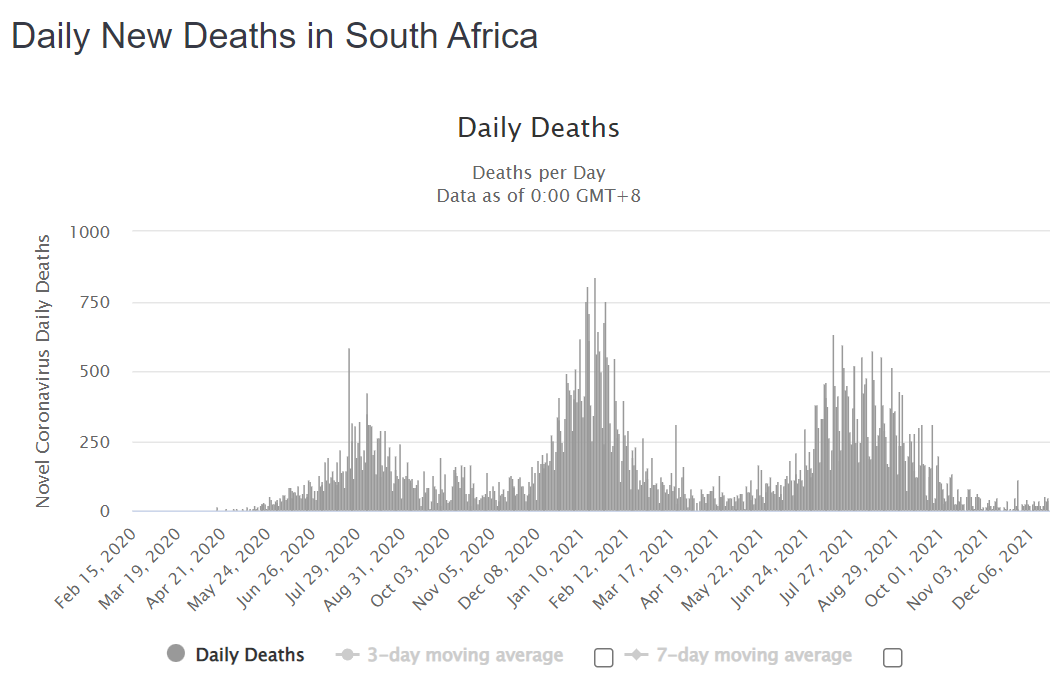Click the 1000 y-axis gridline label
This screenshot has width=1061, height=679.
click(89, 232)
